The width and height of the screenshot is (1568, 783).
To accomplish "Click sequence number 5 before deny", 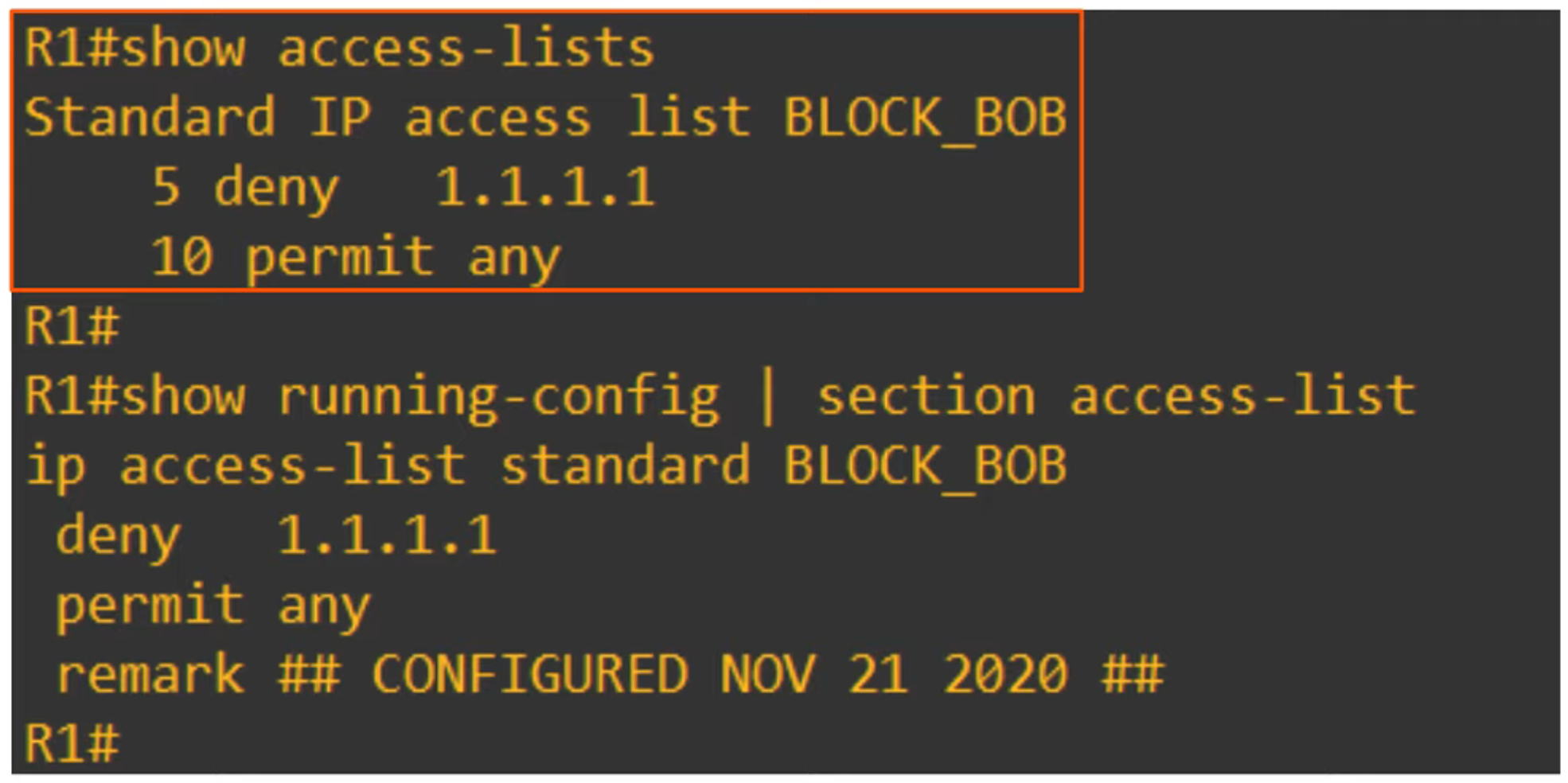I will (166, 188).
